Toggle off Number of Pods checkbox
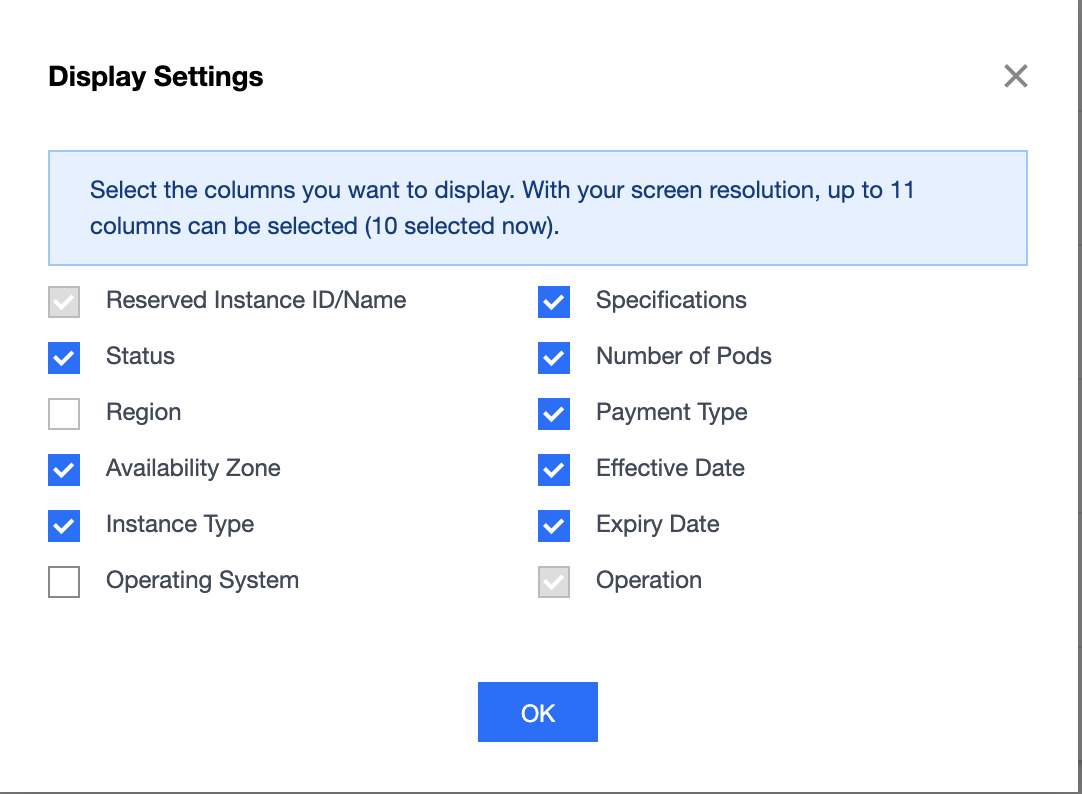This screenshot has height=794, width=1082. pyautogui.click(x=554, y=357)
